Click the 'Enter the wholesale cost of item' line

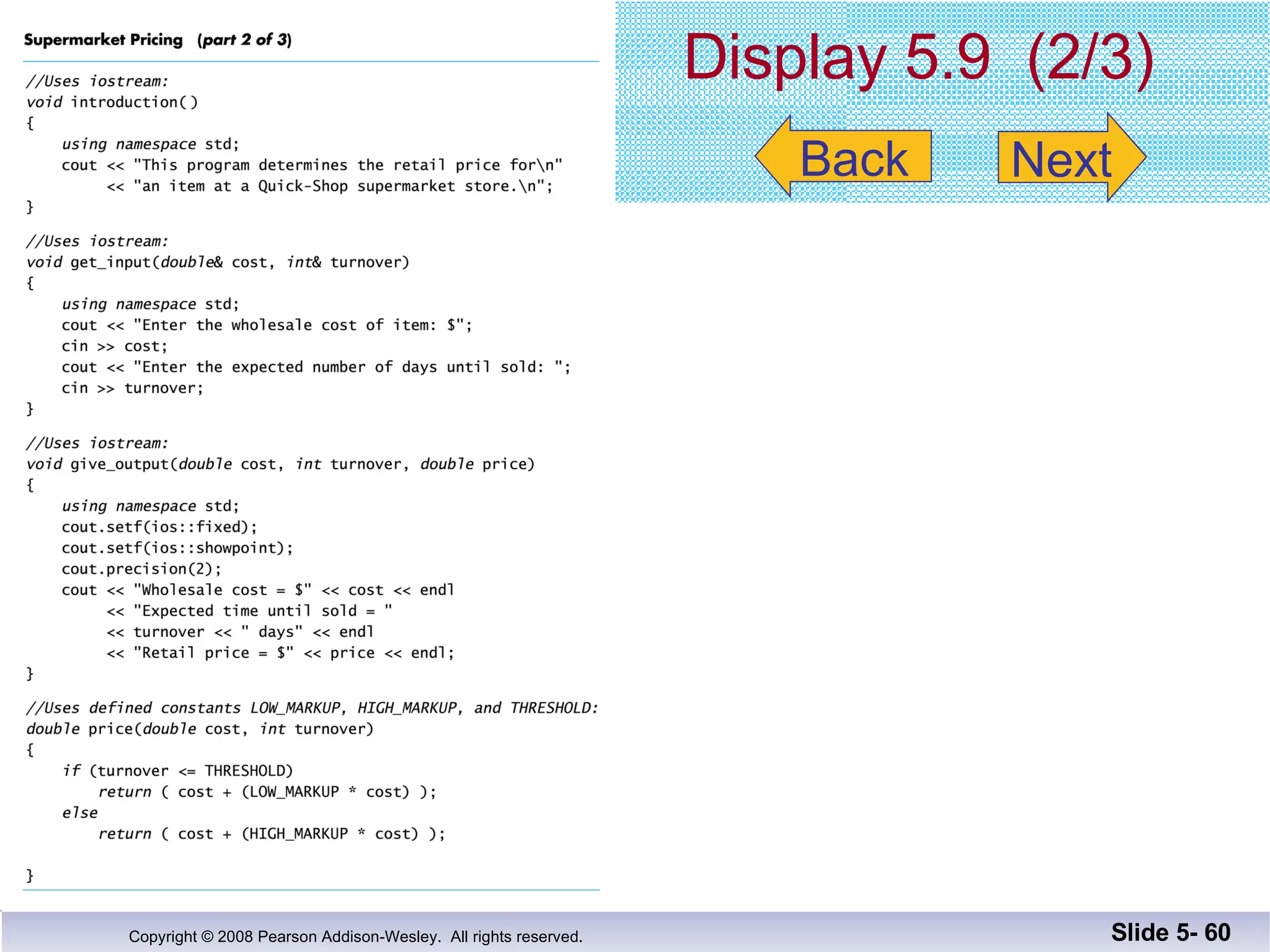point(267,325)
